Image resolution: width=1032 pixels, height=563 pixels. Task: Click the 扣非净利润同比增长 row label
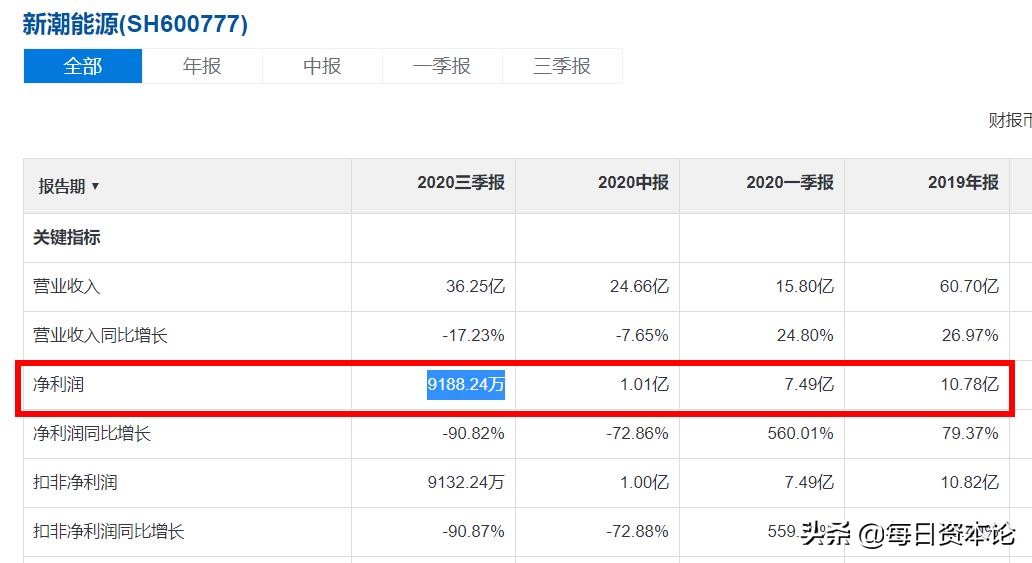[109, 531]
